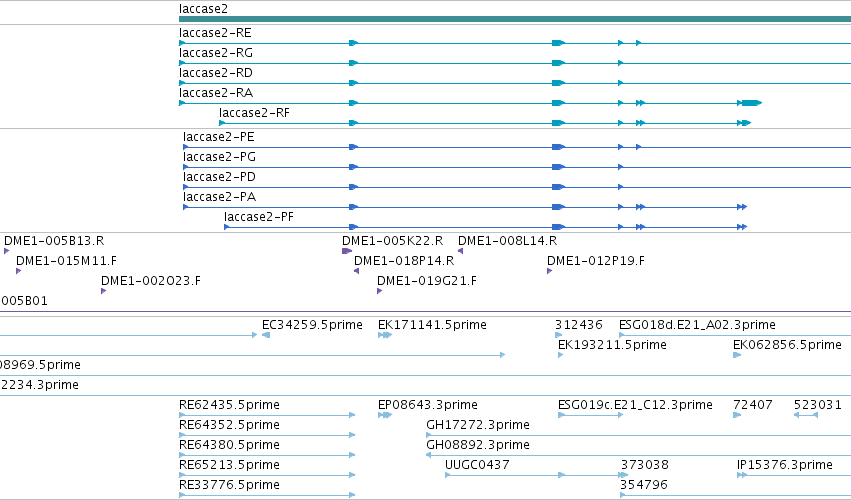
Task: Click the DME1-005K22.R marker label
Action: click(x=392, y=241)
